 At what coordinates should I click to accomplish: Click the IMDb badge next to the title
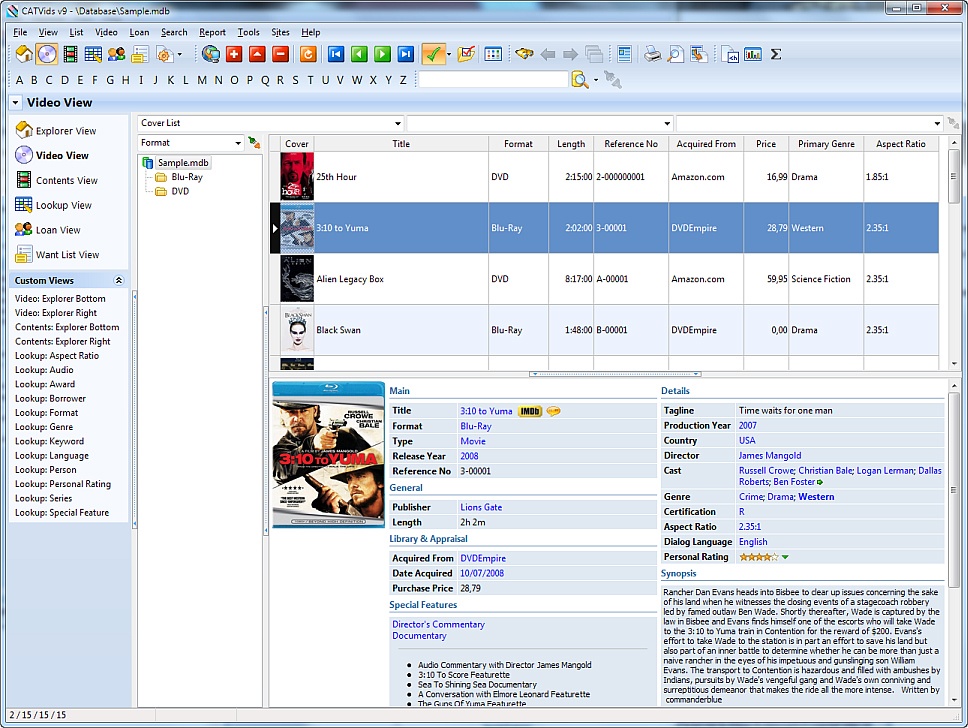pos(530,411)
